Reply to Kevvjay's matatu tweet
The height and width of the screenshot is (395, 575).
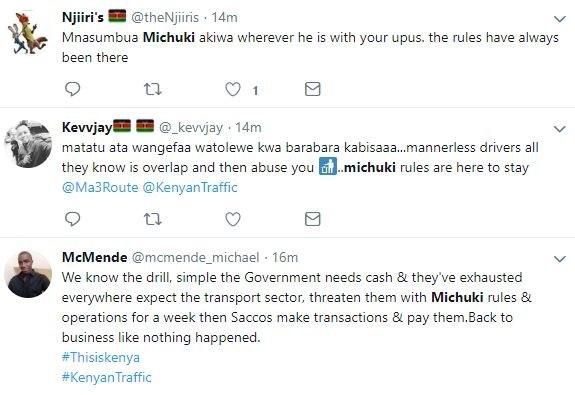coord(72,219)
